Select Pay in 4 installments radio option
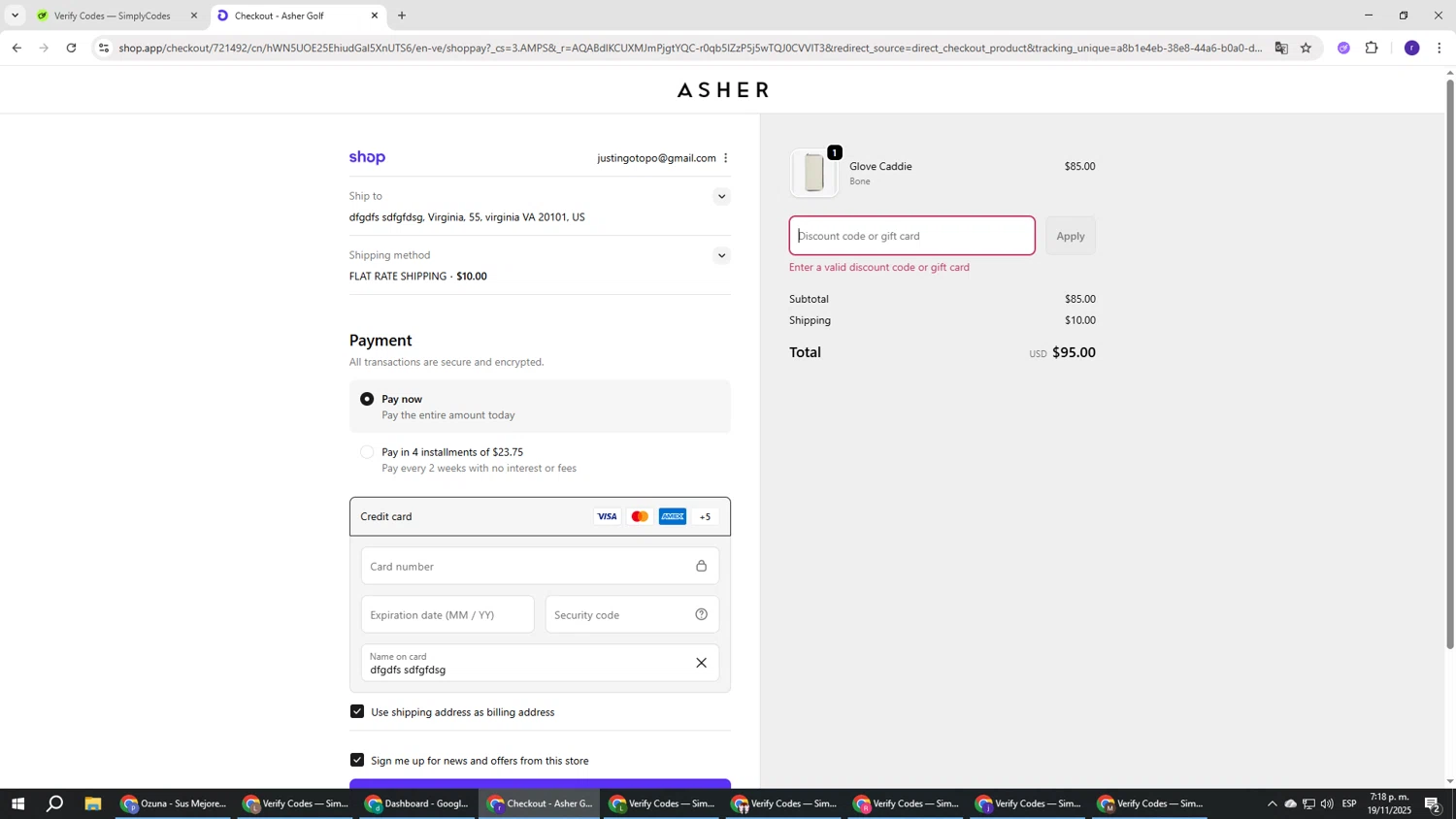This screenshot has width=1456, height=819. click(367, 452)
